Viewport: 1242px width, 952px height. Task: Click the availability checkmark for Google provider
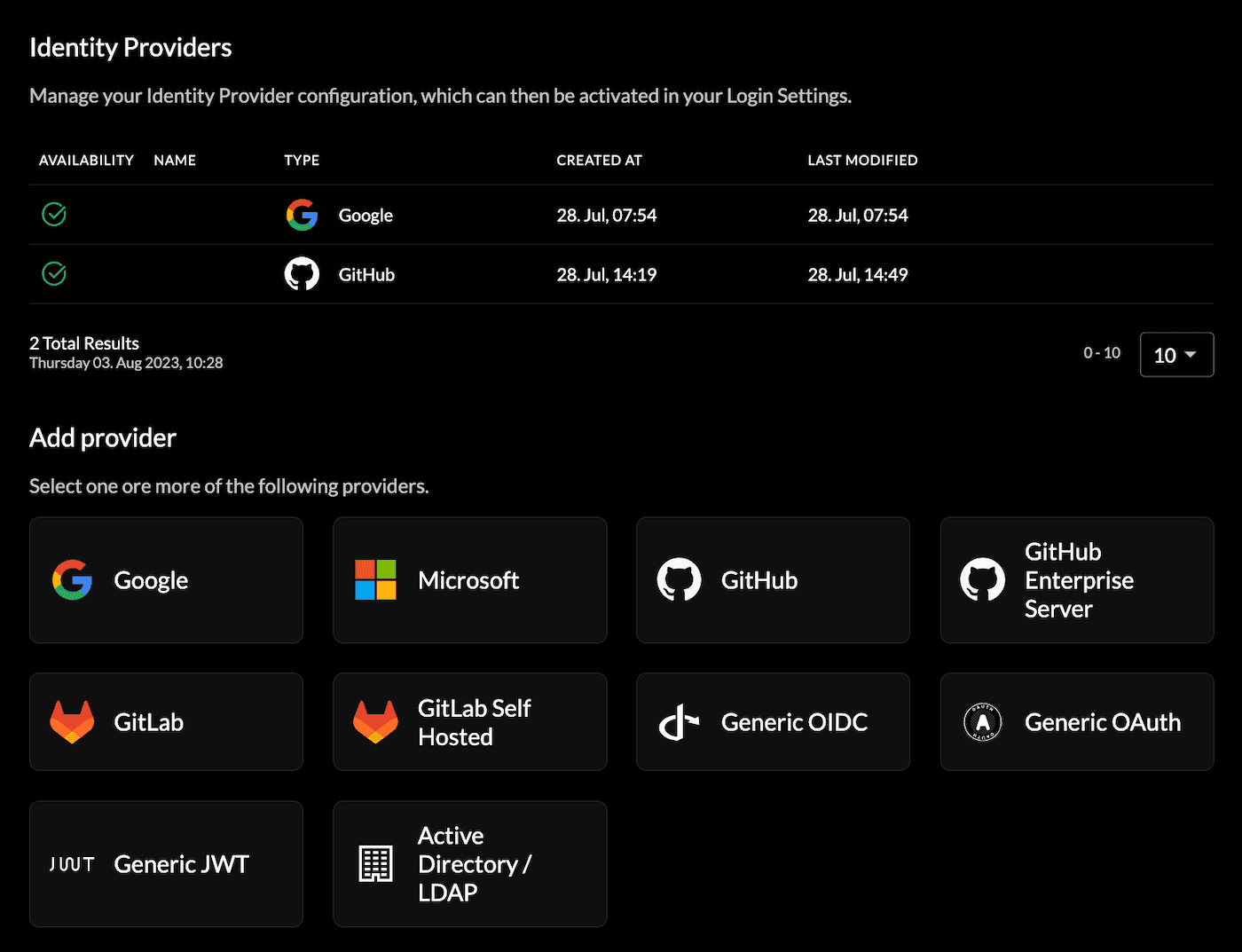(x=54, y=215)
